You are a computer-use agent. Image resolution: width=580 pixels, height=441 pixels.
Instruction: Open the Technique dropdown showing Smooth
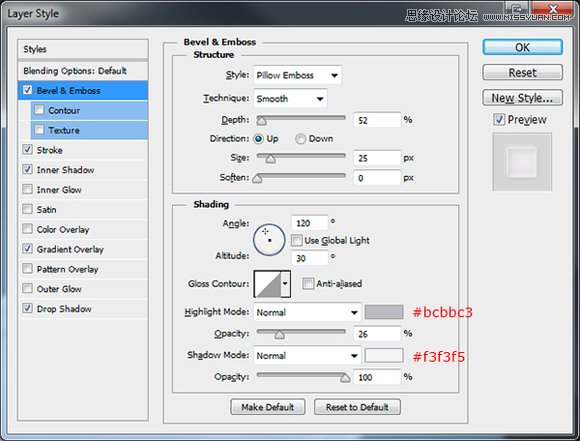coord(290,98)
